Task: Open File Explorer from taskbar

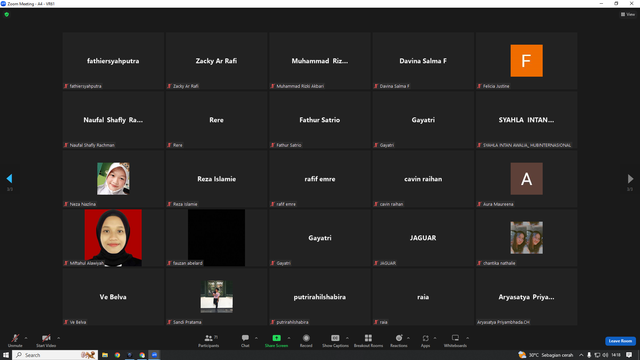Action: pyautogui.click(x=105, y=355)
